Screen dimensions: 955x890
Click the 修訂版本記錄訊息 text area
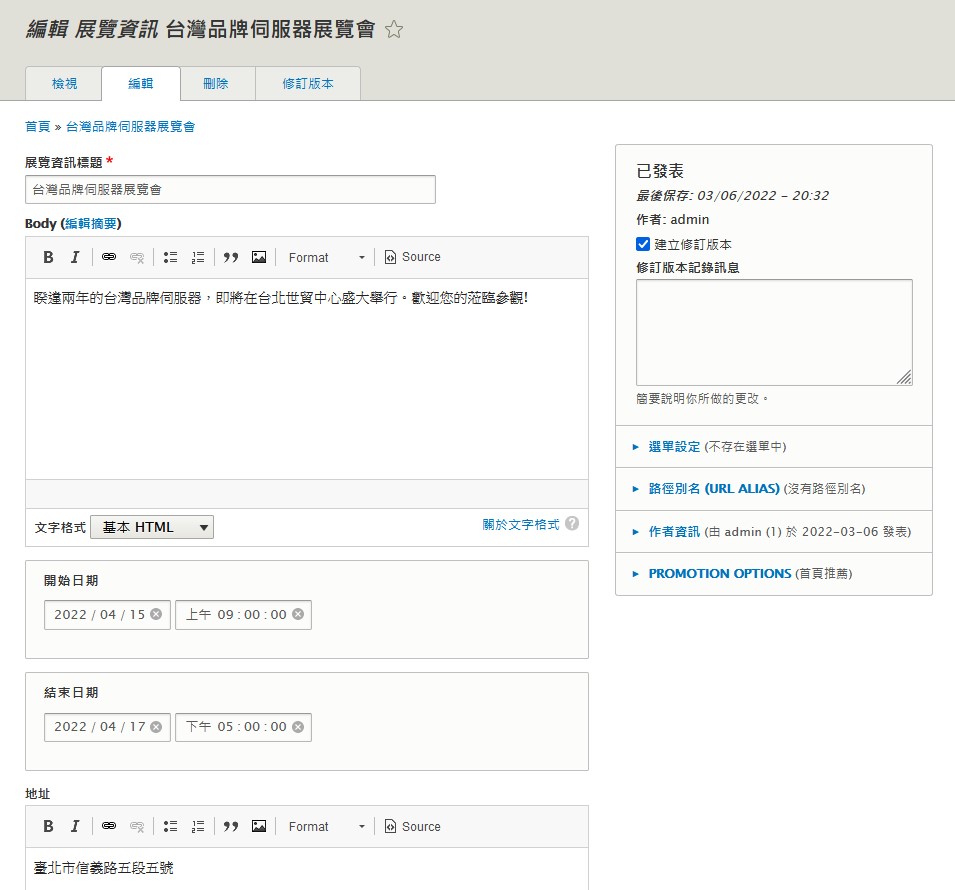pyautogui.click(x=774, y=332)
